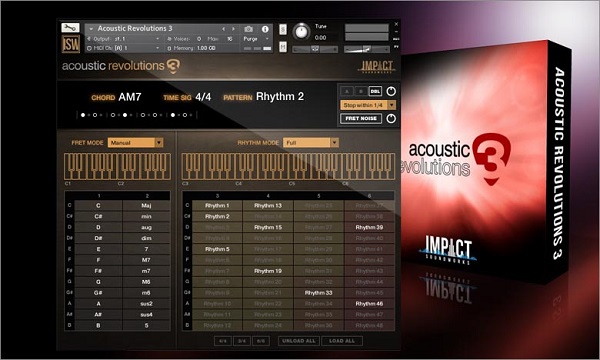The image size is (600, 360).
Task: Click the acoustic revolutions 3 logo
Action: pyautogui.click(x=121, y=66)
